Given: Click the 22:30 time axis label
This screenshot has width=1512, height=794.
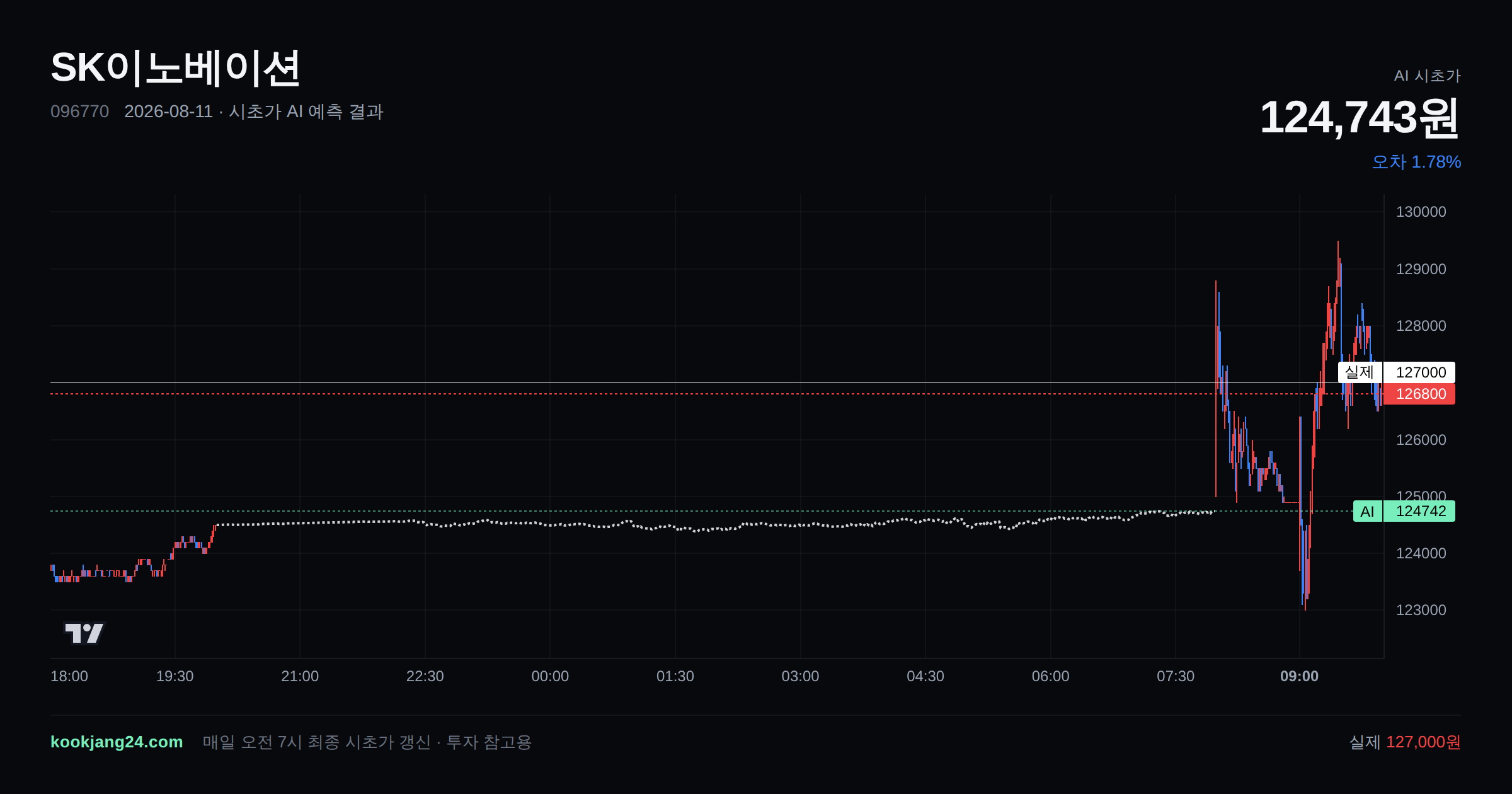Looking at the screenshot, I should pyautogui.click(x=425, y=676).
